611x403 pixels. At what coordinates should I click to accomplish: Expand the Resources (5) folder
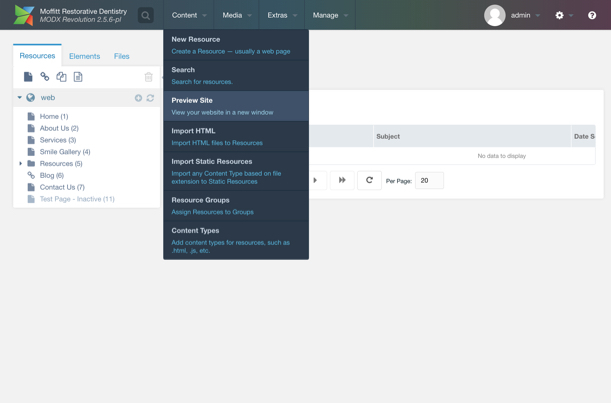pyautogui.click(x=21, y=163)
